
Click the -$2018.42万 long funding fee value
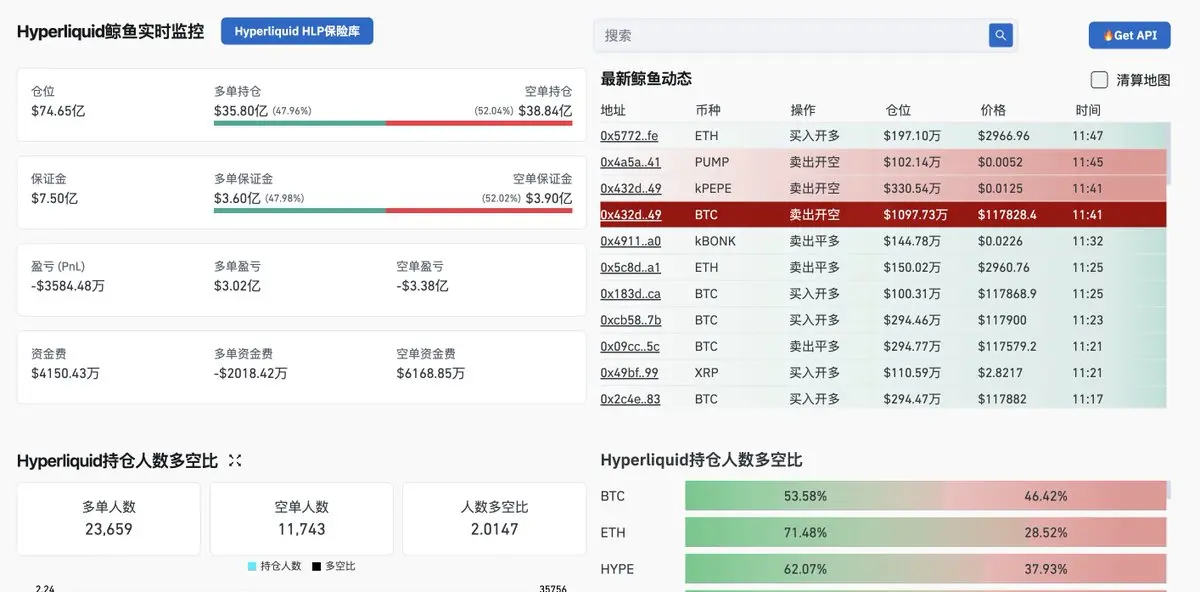(251, 373)
